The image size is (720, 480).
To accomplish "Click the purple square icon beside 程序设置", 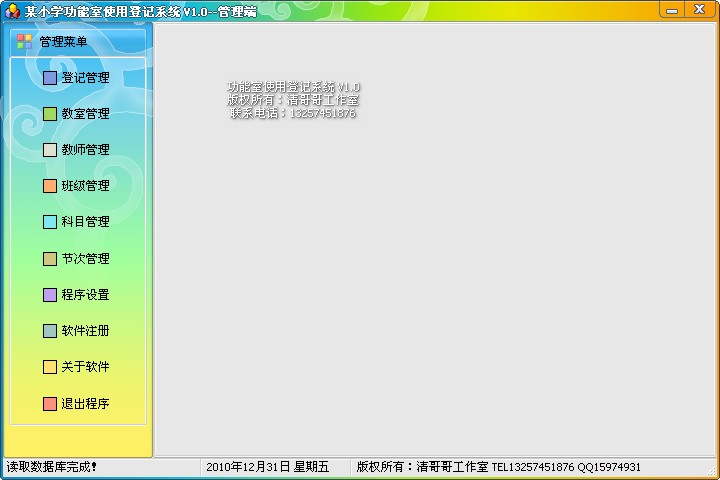I will click(50, 294).
